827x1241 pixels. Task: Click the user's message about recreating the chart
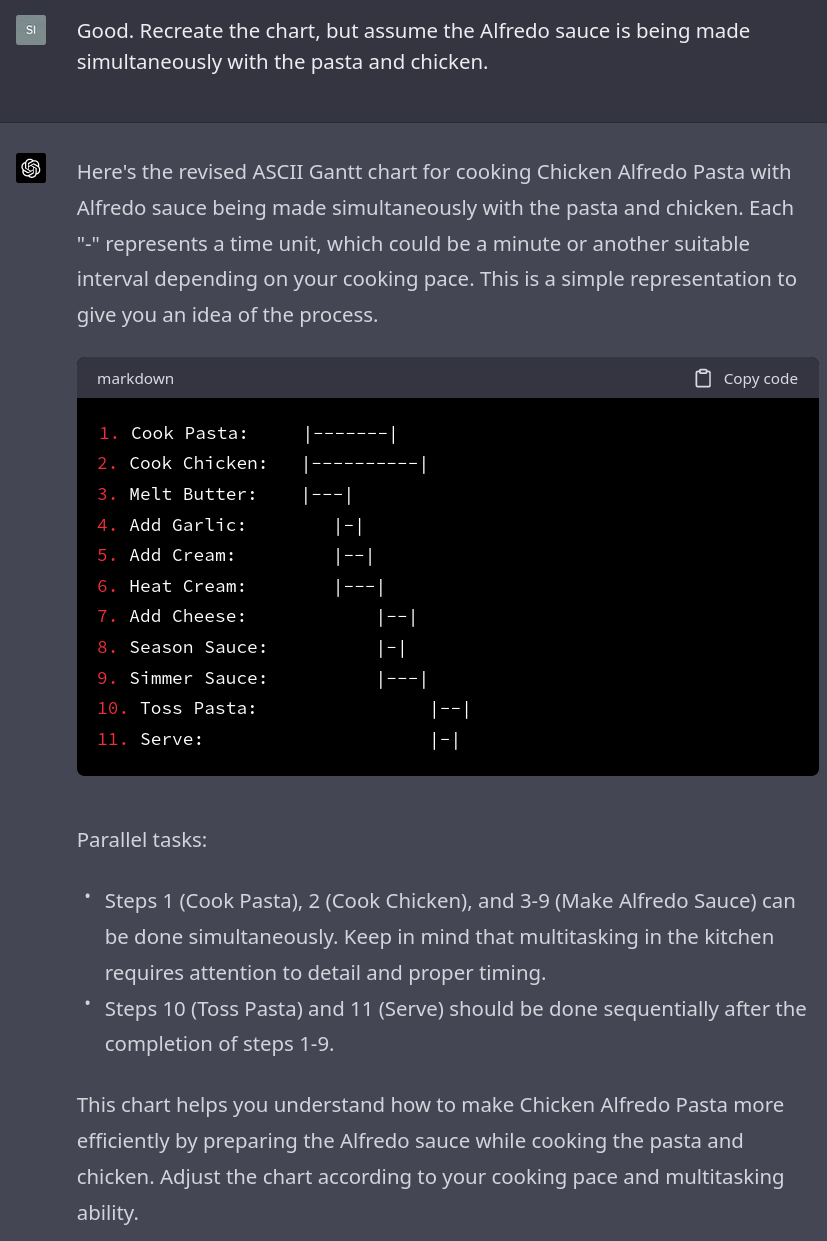(412, 46)
